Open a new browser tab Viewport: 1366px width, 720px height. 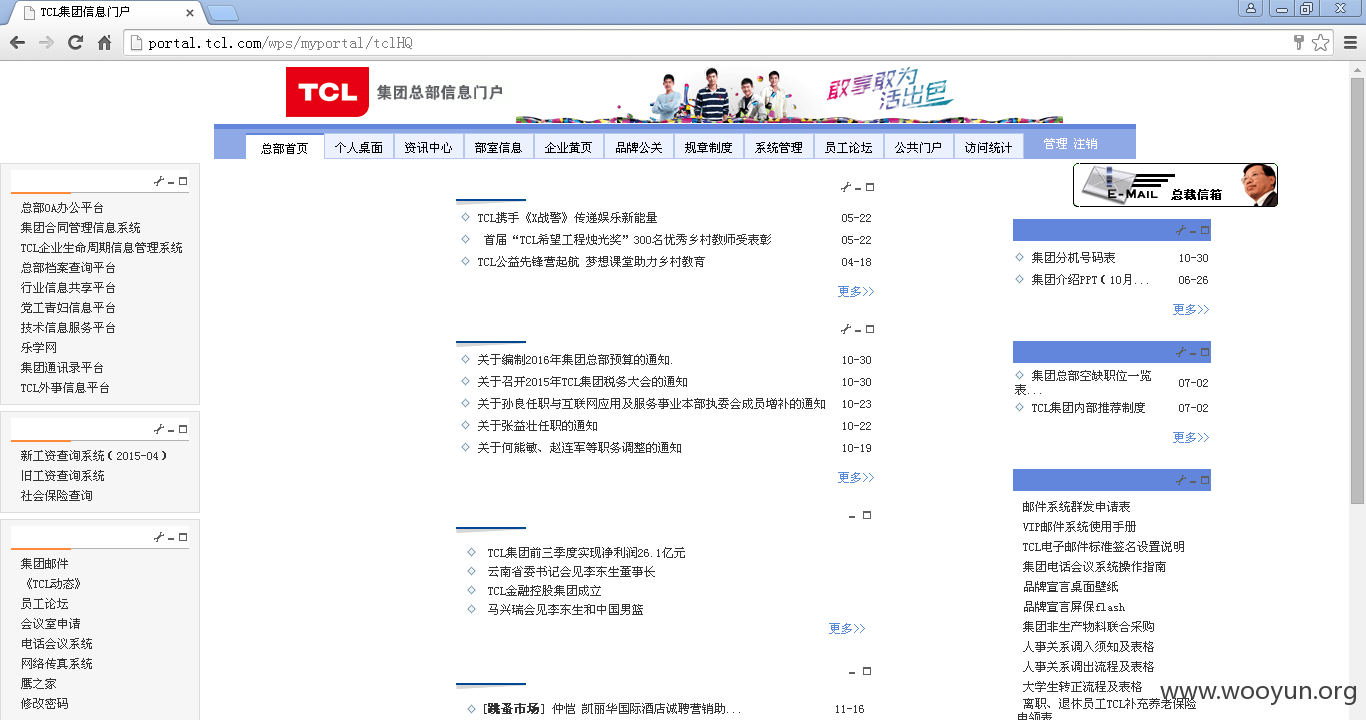point(223,12)
